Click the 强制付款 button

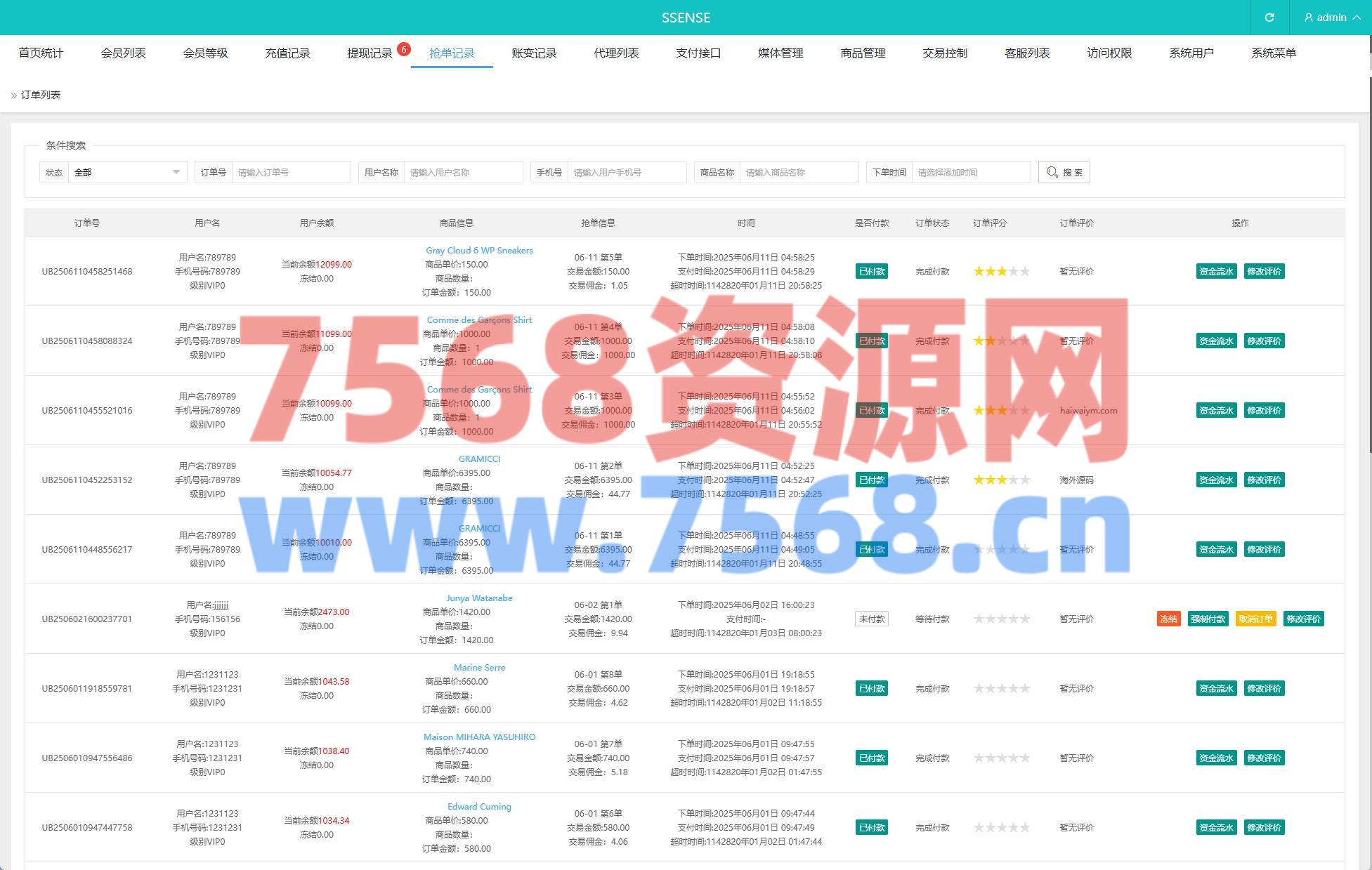pyautogui.click(x=1208, y=619)
